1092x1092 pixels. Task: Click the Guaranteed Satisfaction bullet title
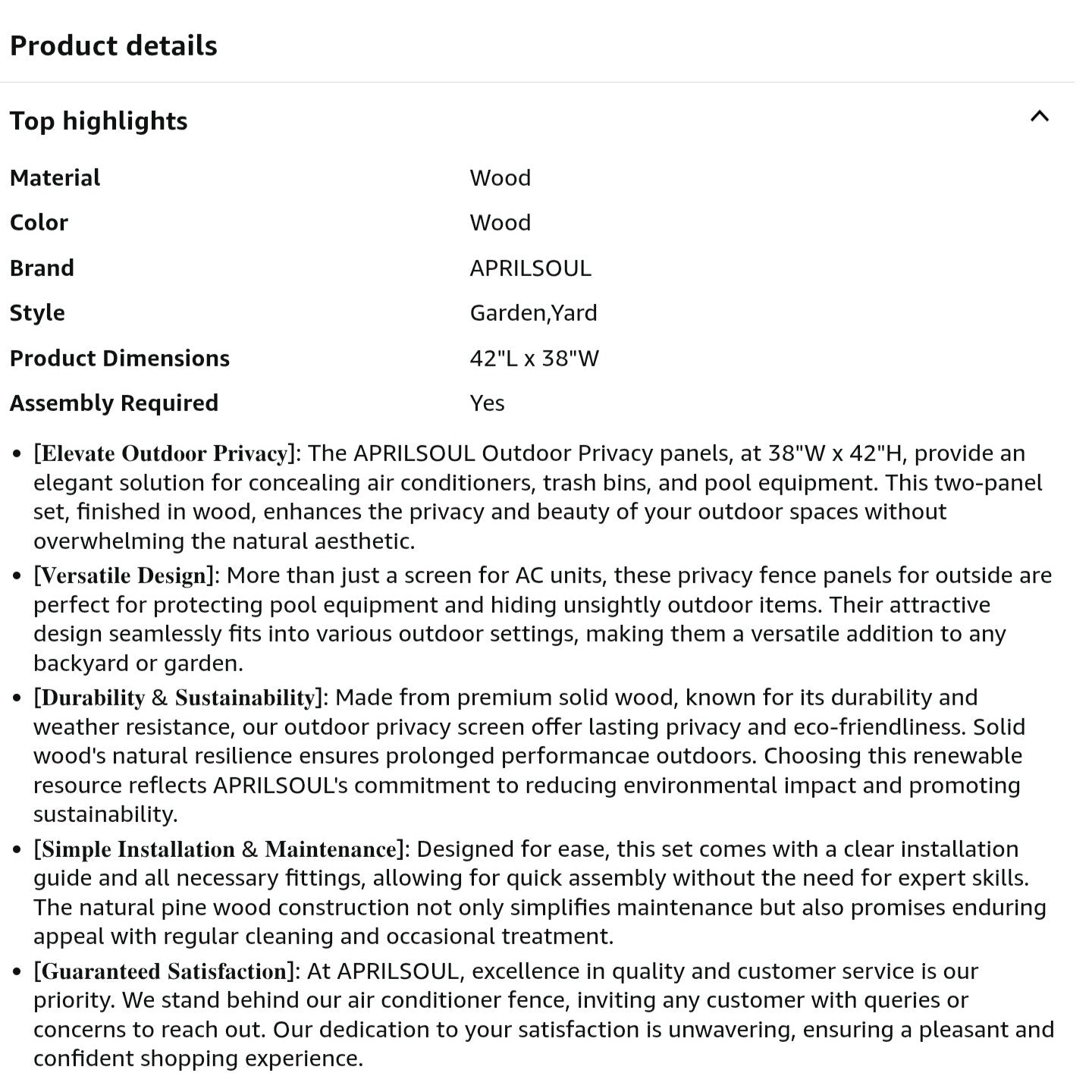click(x=164, y=971)
